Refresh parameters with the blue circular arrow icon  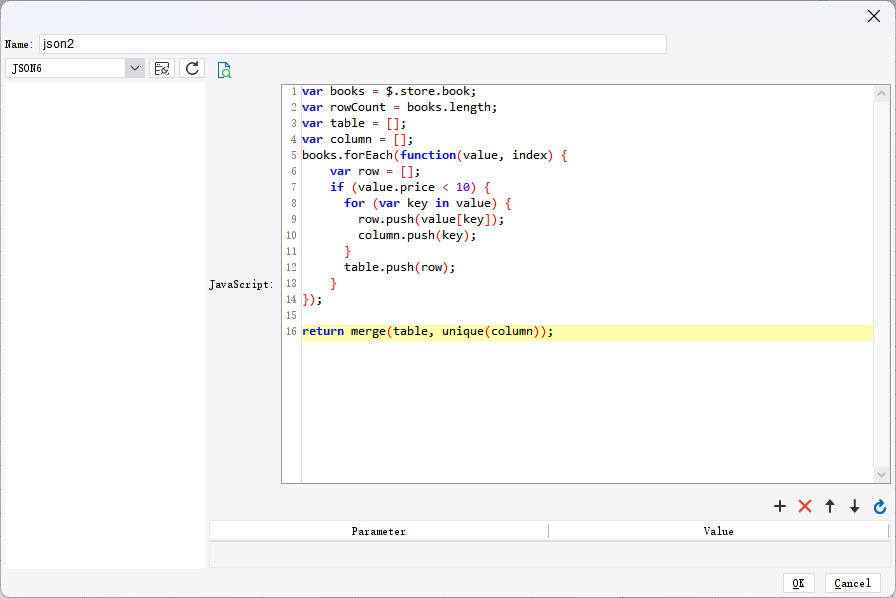click(x=880, y=507)
